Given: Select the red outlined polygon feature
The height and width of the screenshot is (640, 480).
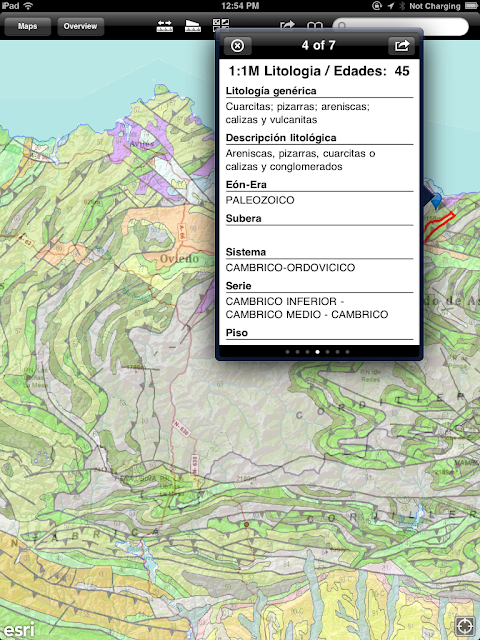Looking at the screenshot, I should (439, 225).
